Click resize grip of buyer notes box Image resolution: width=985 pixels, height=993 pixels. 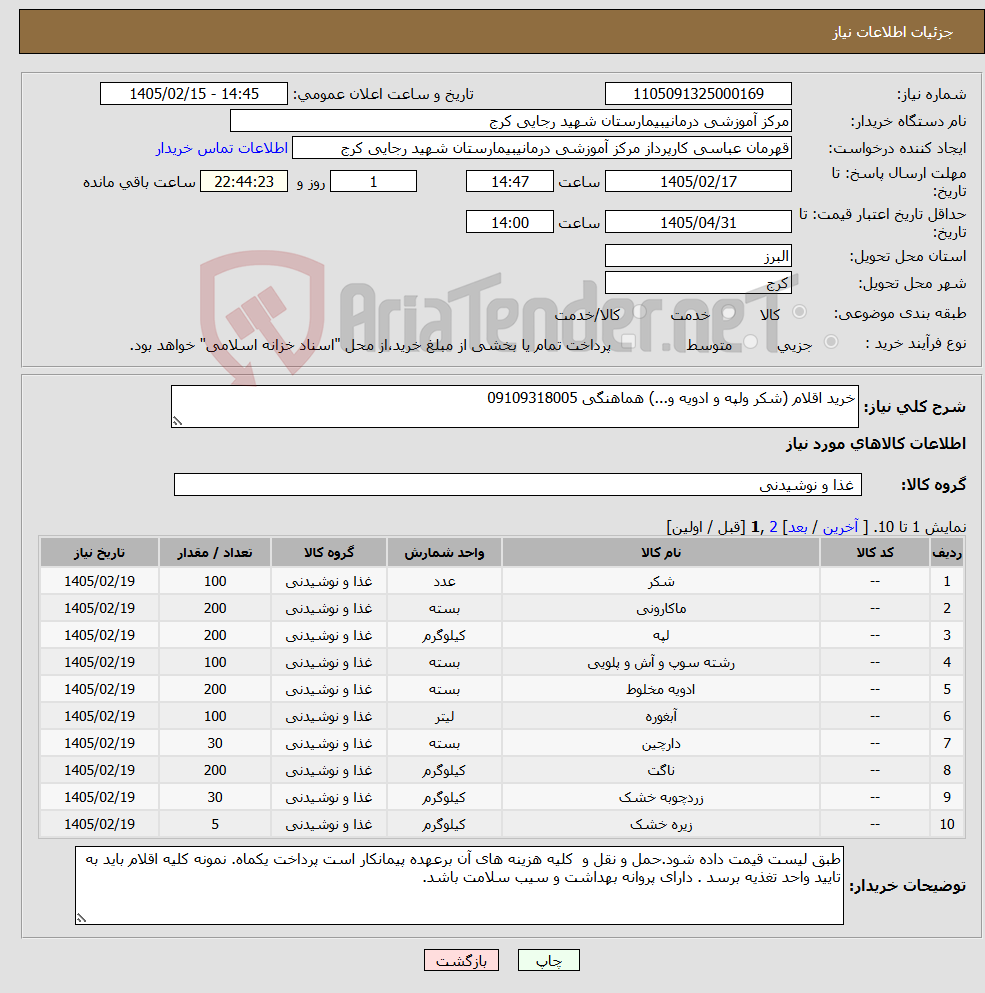81,917
